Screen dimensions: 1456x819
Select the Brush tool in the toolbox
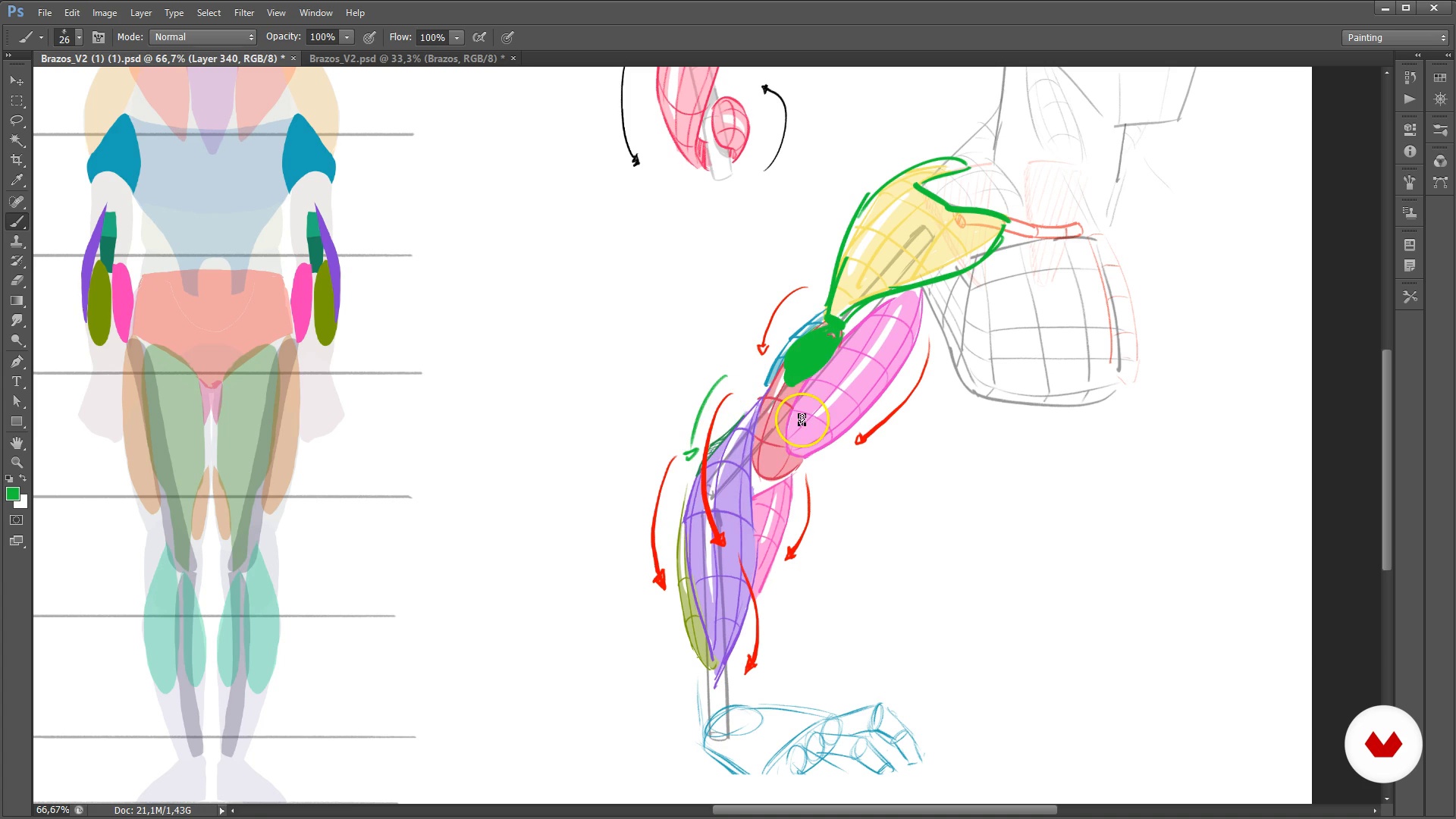(17, 221)
